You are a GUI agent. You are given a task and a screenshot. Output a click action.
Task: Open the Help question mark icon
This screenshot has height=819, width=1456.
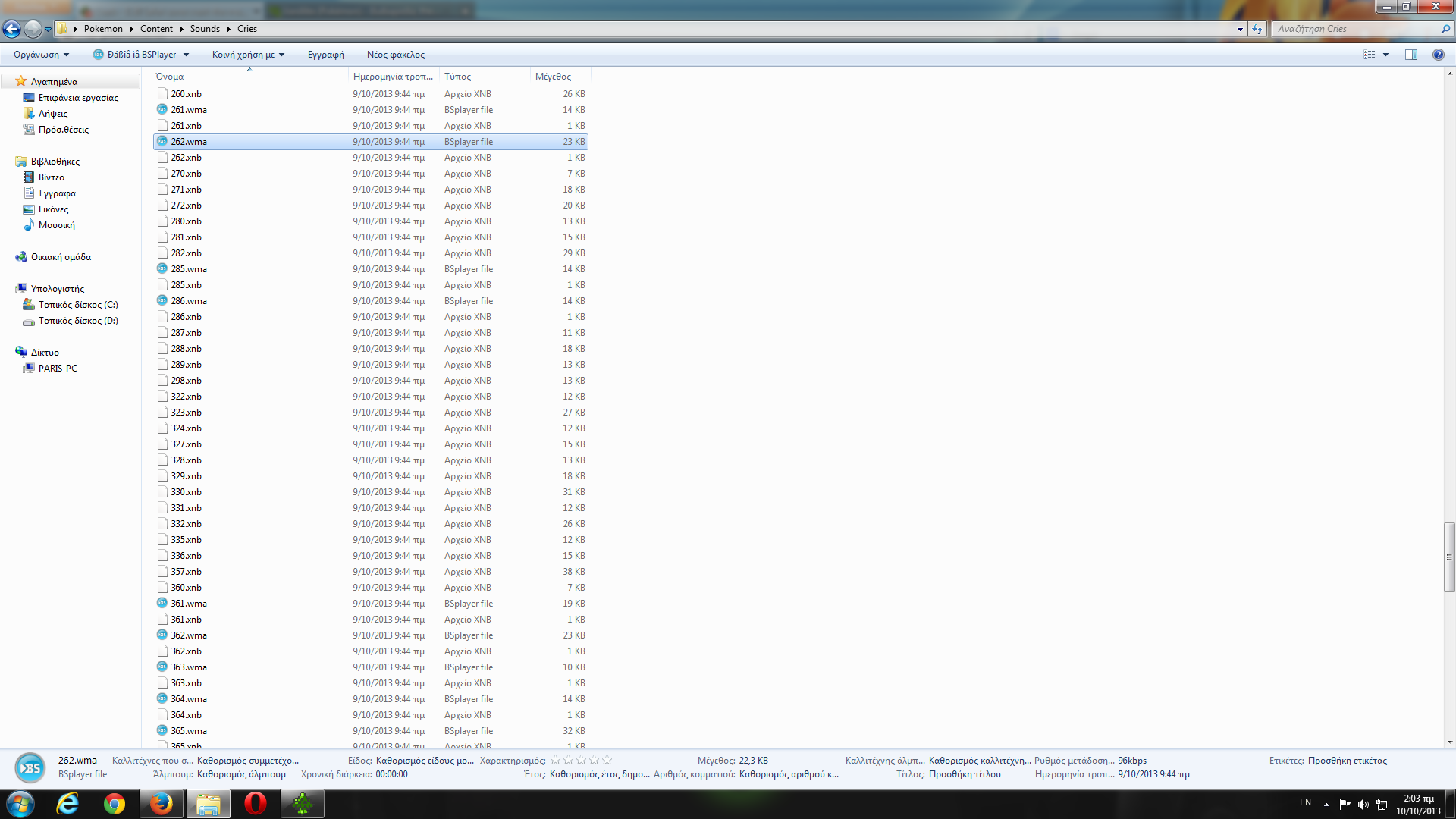click(x=1438, y=55)
